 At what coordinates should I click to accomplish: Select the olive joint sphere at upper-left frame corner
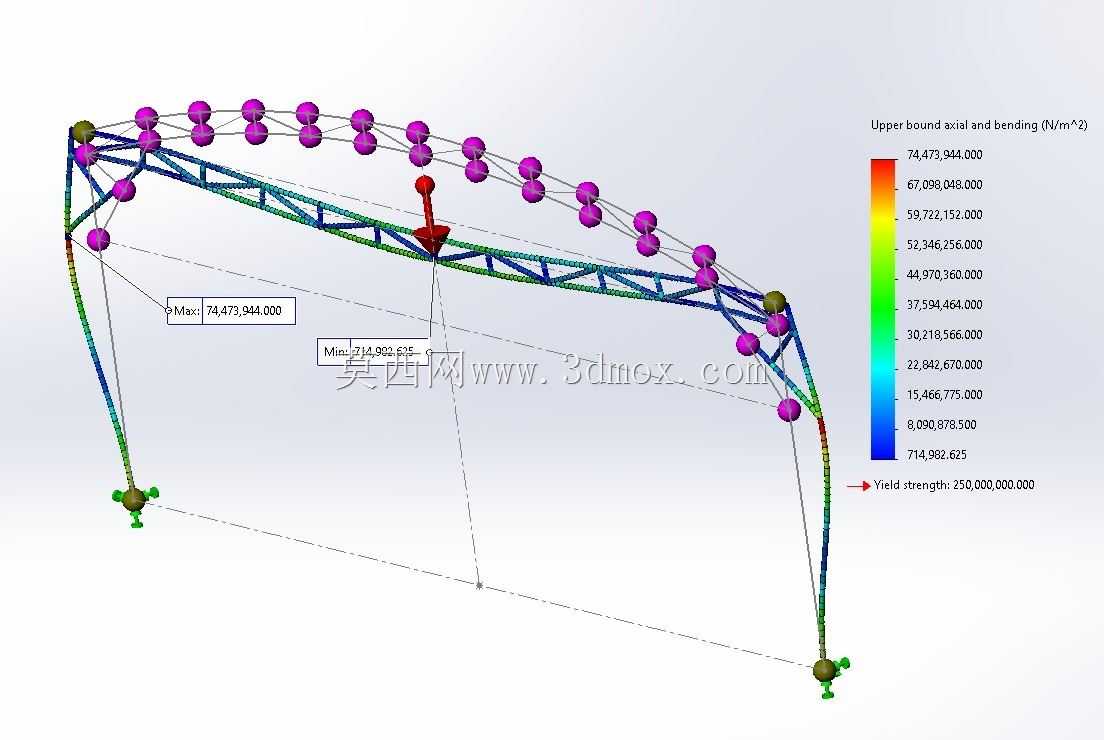click(x=83, y=132)
